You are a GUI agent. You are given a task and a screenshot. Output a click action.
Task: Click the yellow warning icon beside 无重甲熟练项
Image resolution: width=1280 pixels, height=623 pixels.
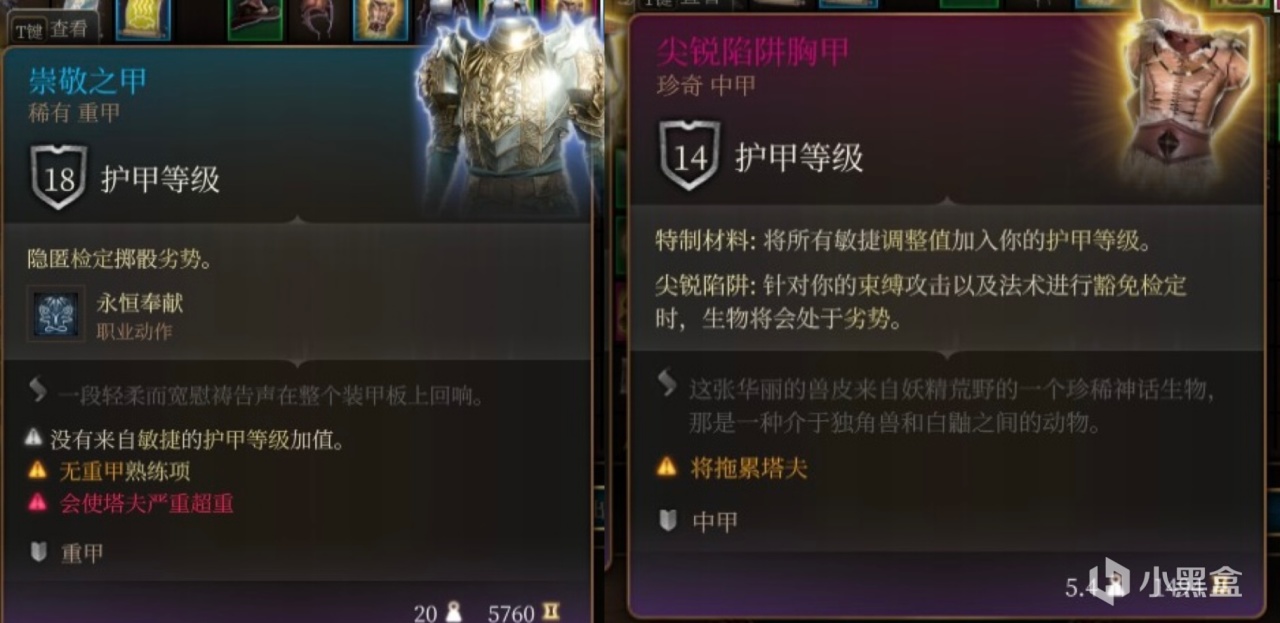click(x=37, y=470)
